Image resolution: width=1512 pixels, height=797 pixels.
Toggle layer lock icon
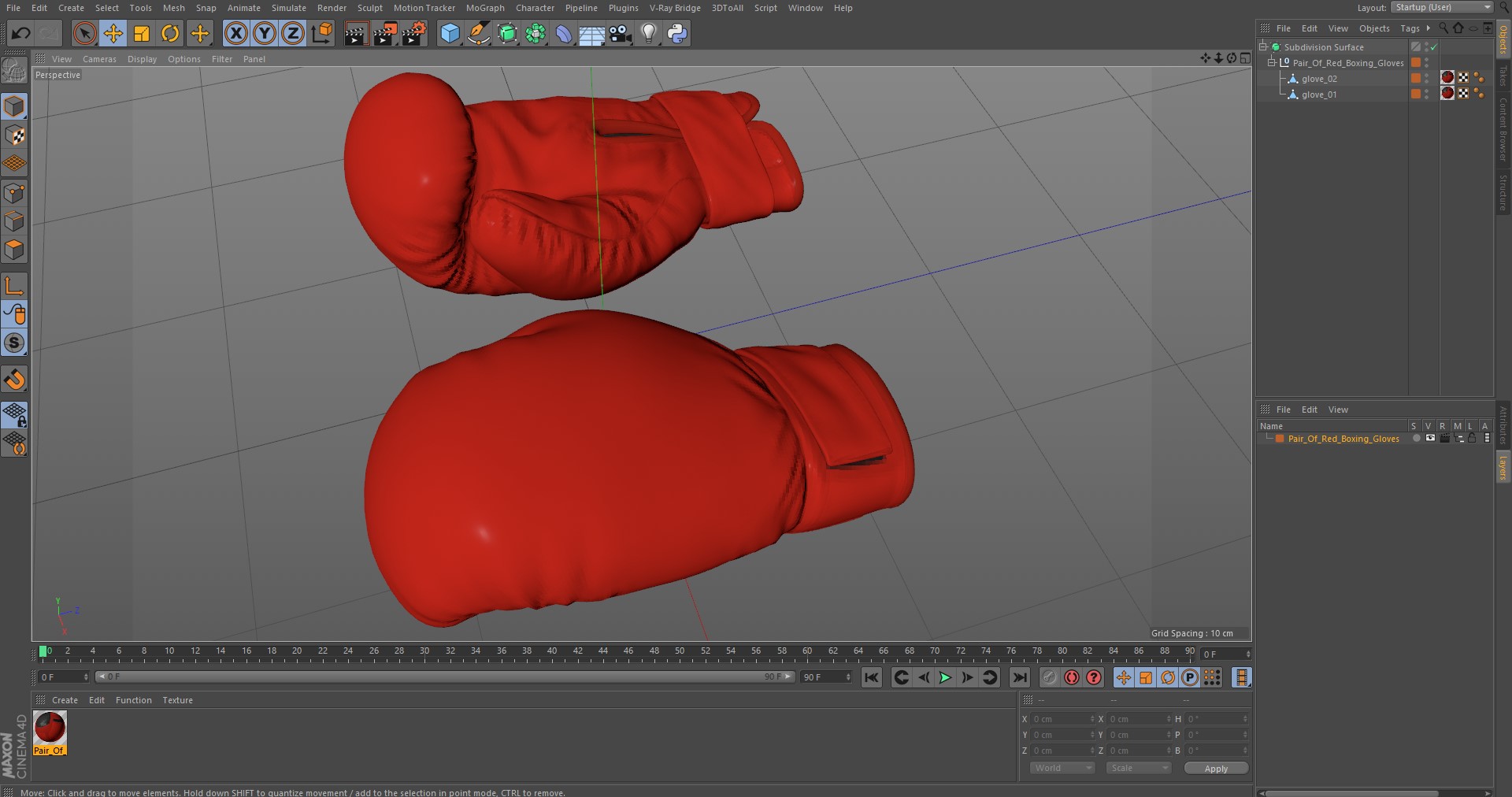tap(1472, 439)
